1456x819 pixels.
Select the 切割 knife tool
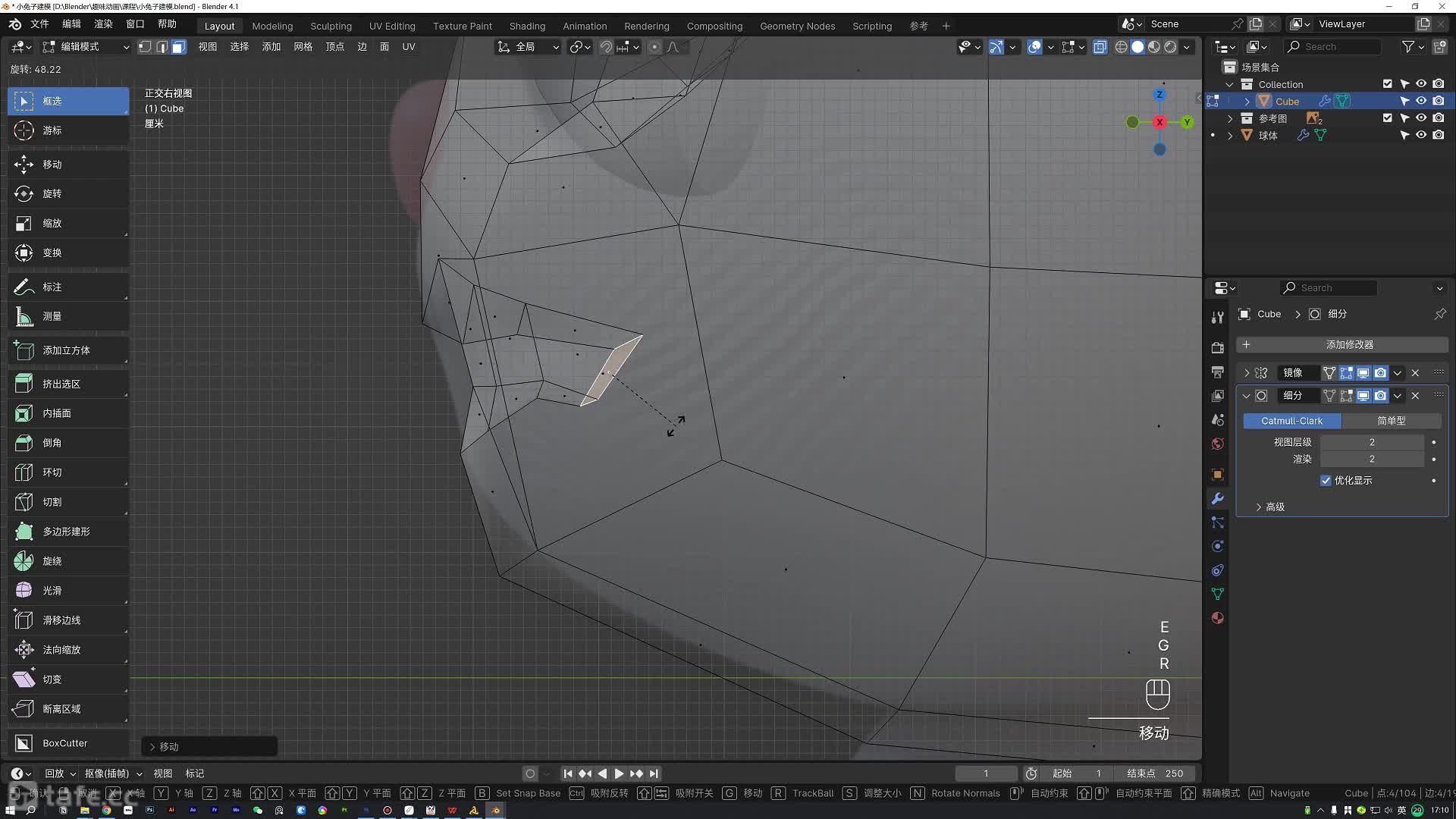click(68, 503)
